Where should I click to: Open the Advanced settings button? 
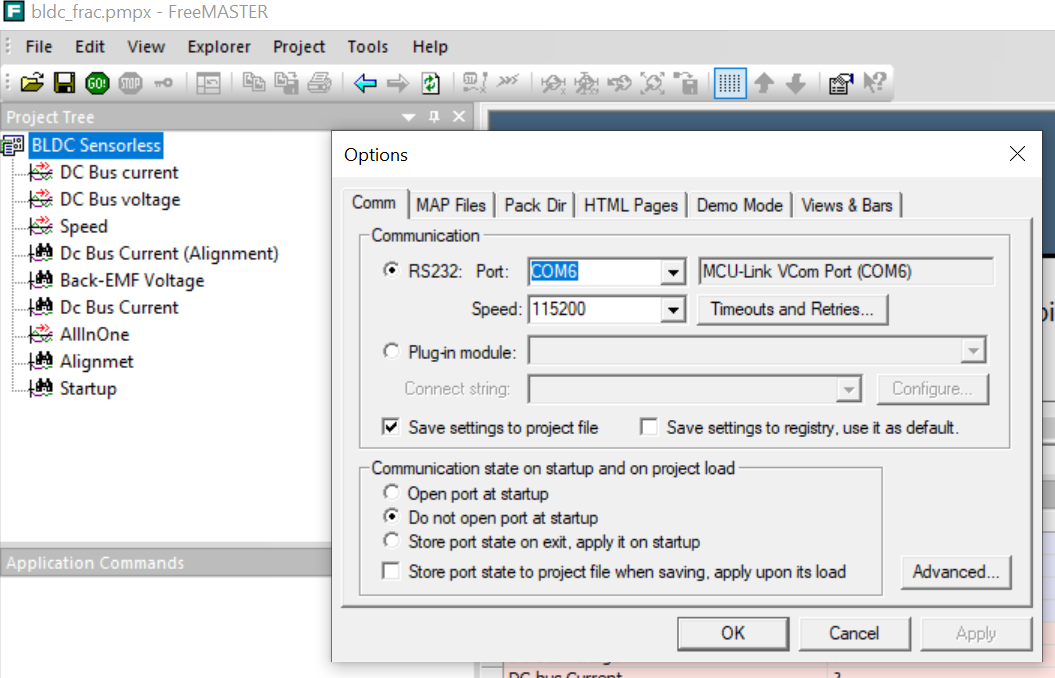click(956, 572)
